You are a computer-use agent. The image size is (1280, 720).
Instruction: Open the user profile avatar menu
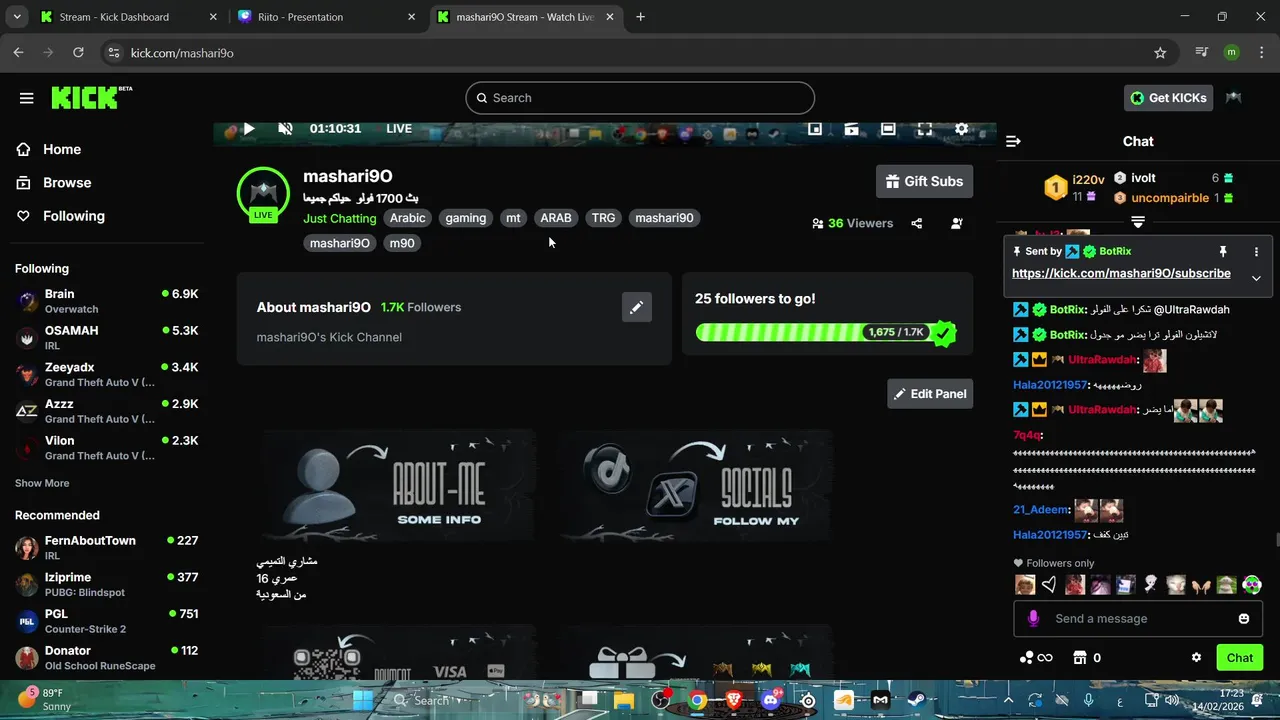pyautogui.click(x=1234, y=98)
